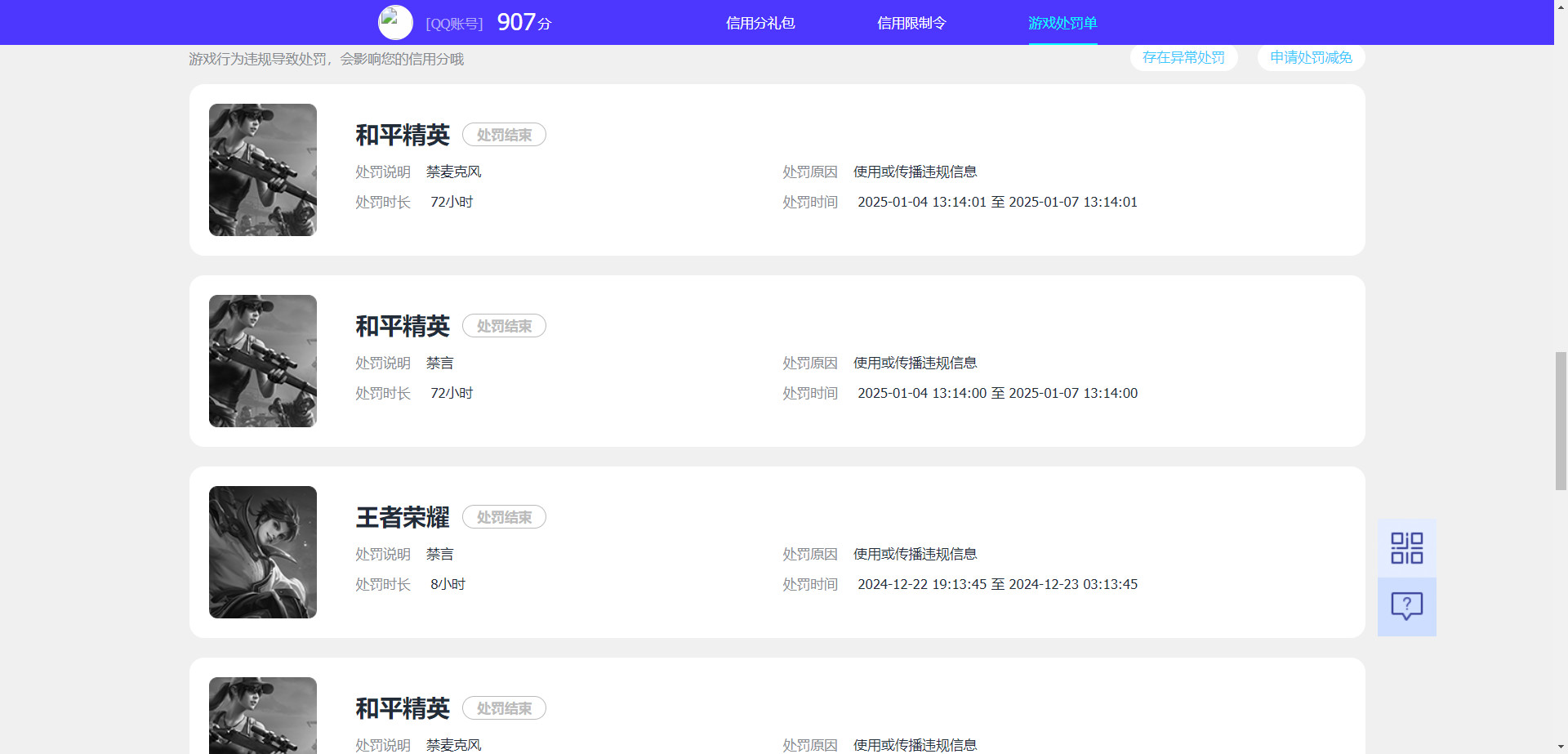Click the 和平精英 title of the bottom card
Screen dimensions: 1568x754
coord(403,708)
